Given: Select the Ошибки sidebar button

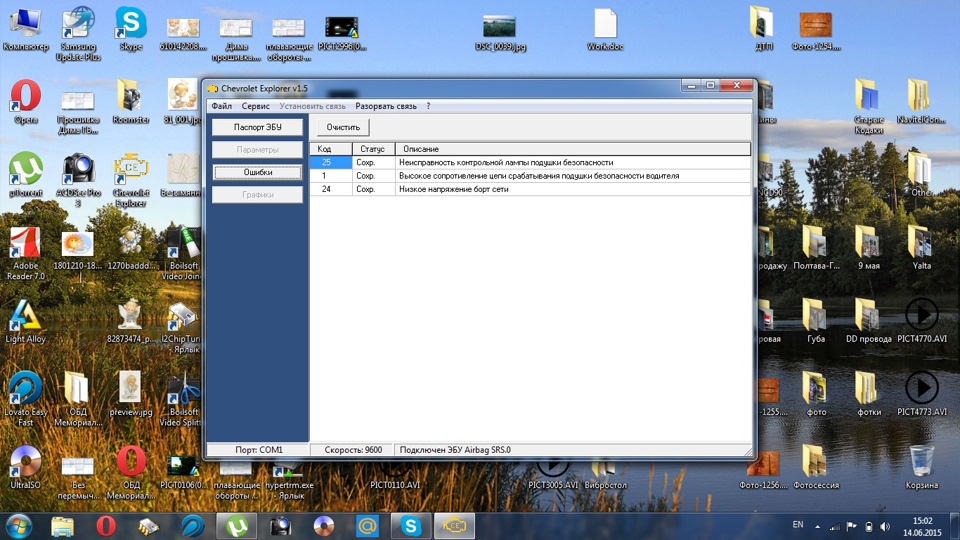Looking at the screenshot, I should click(257, 172).
